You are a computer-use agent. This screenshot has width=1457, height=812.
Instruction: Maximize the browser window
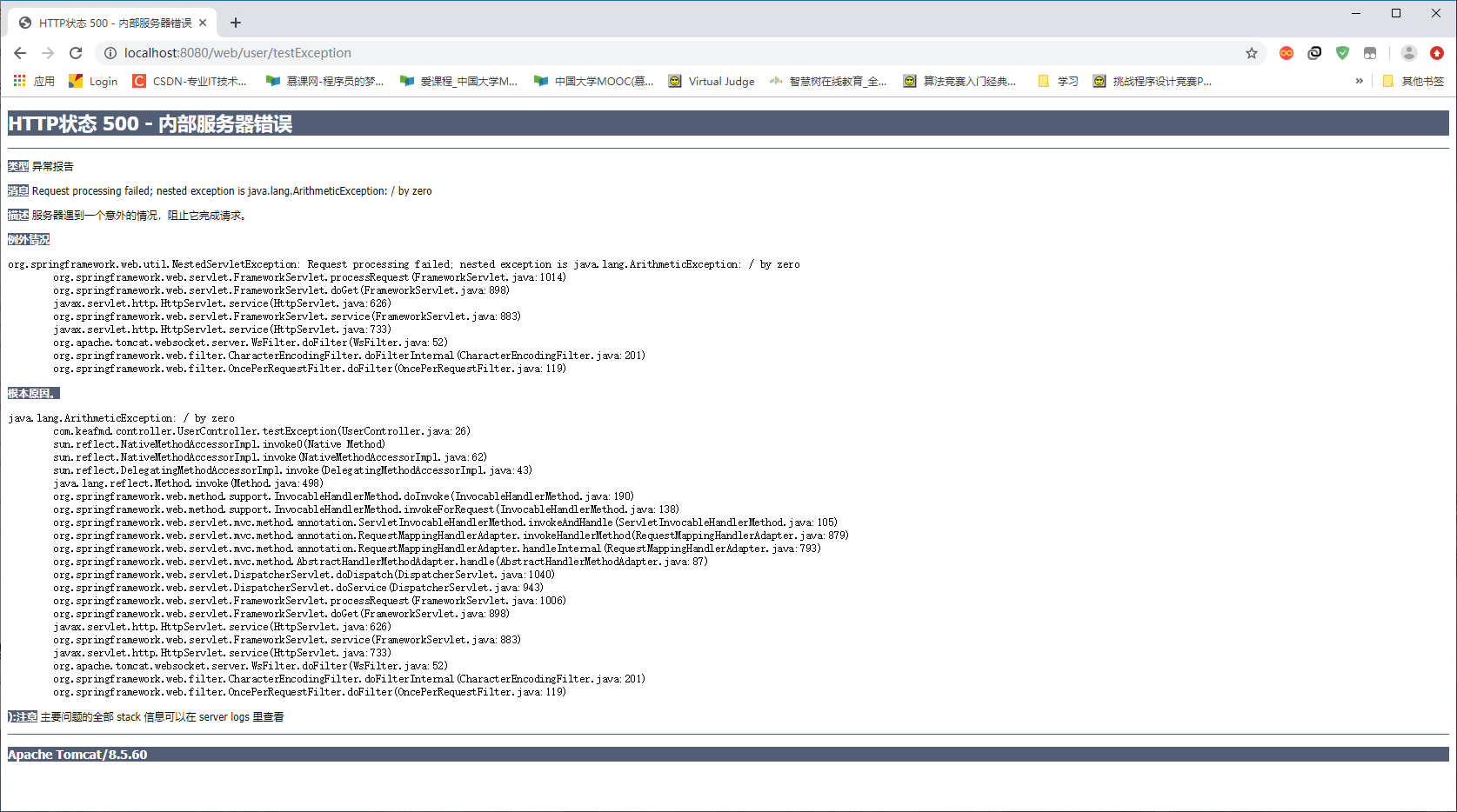coord(1396,13)
